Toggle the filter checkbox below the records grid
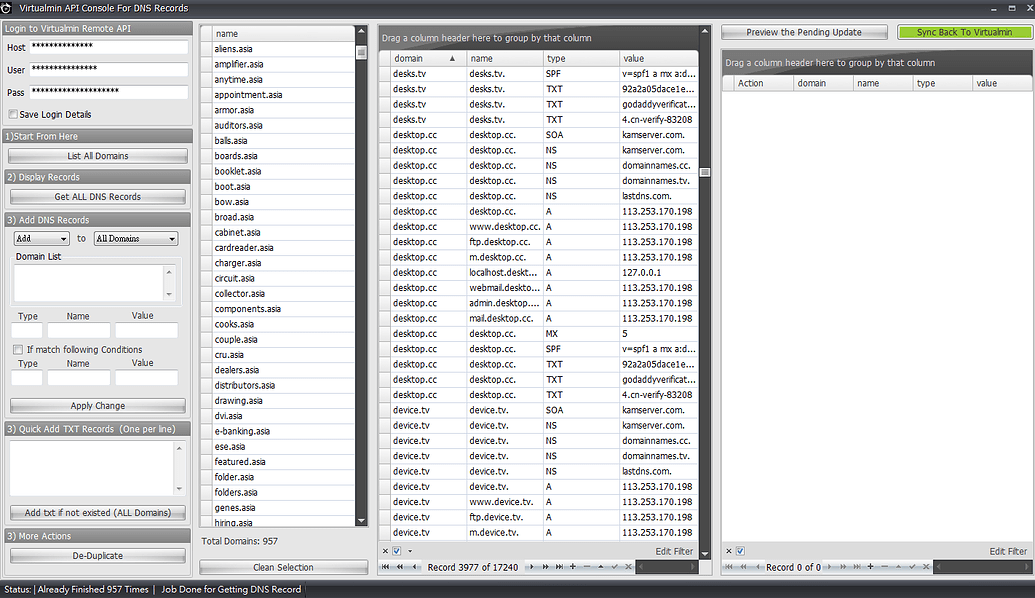 pyautogui.click(x=396, y=550)
